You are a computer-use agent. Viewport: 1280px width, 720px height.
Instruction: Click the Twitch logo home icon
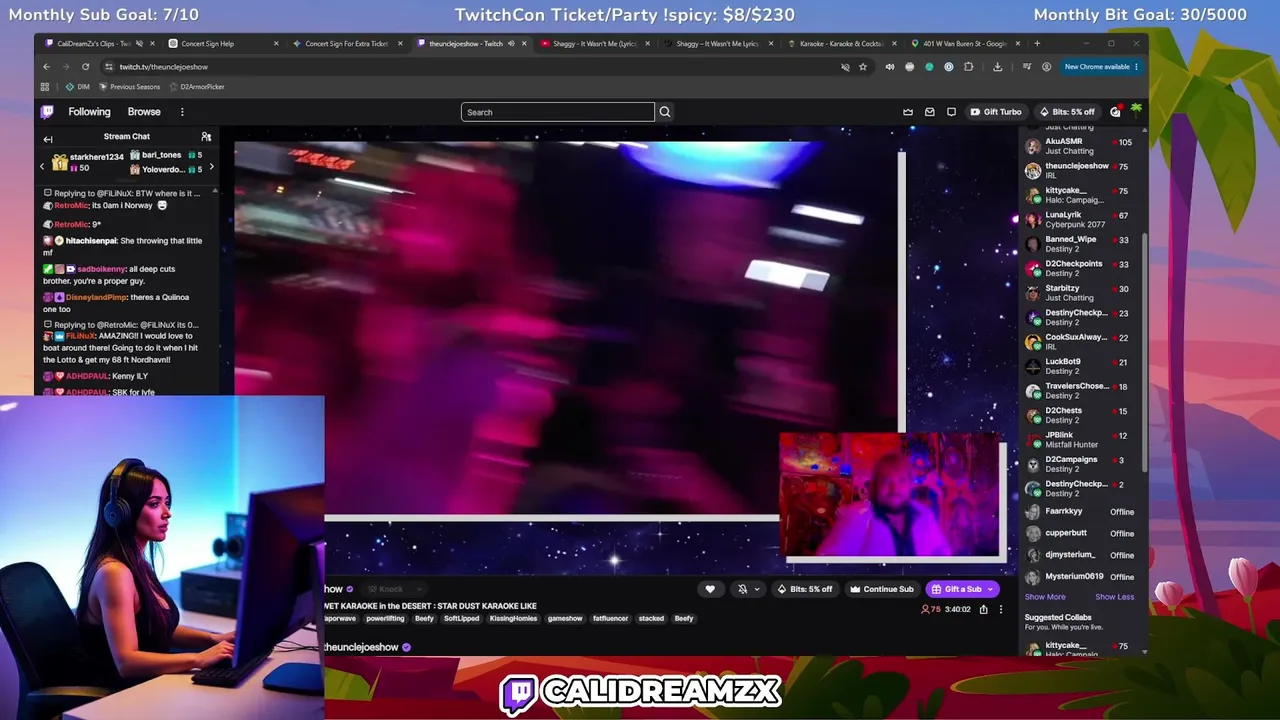click(x=47, y=112)
